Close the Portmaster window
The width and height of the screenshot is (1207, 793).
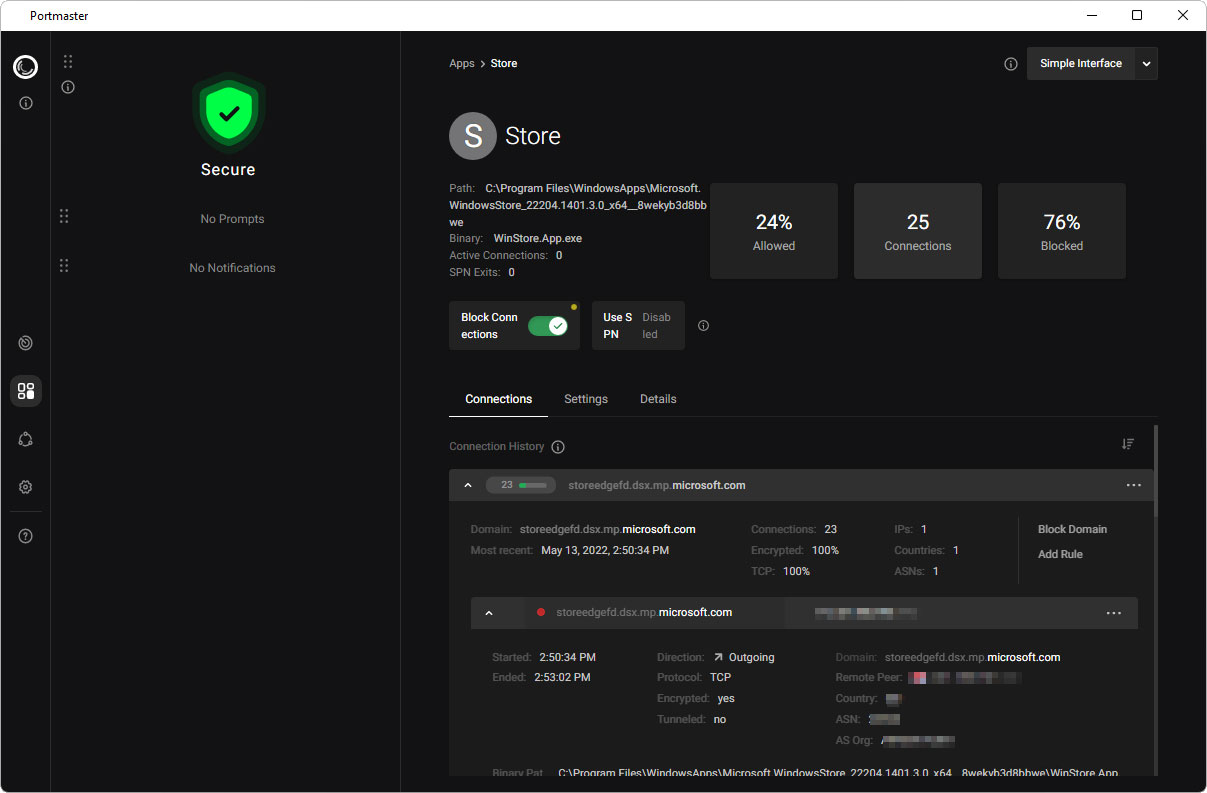click(x=1183, y=15)
